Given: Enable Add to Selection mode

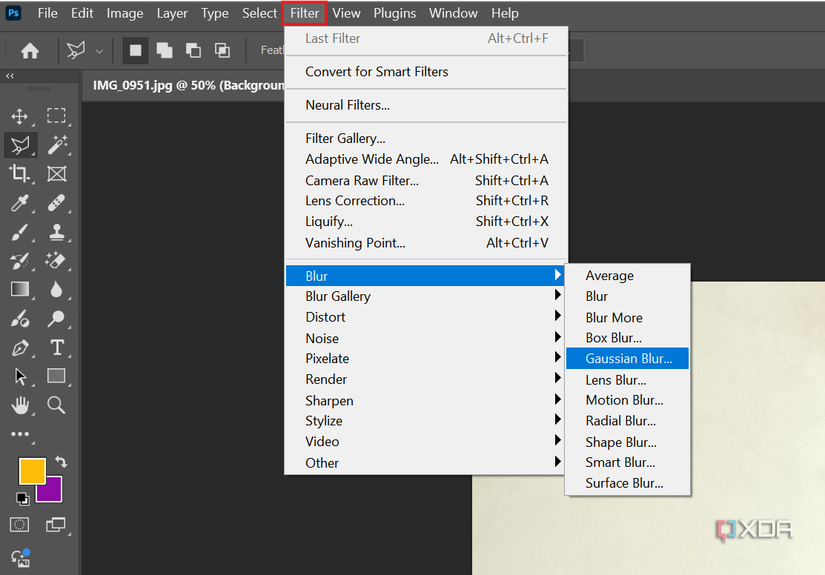Looking at the screenshot, I should 165,51.
